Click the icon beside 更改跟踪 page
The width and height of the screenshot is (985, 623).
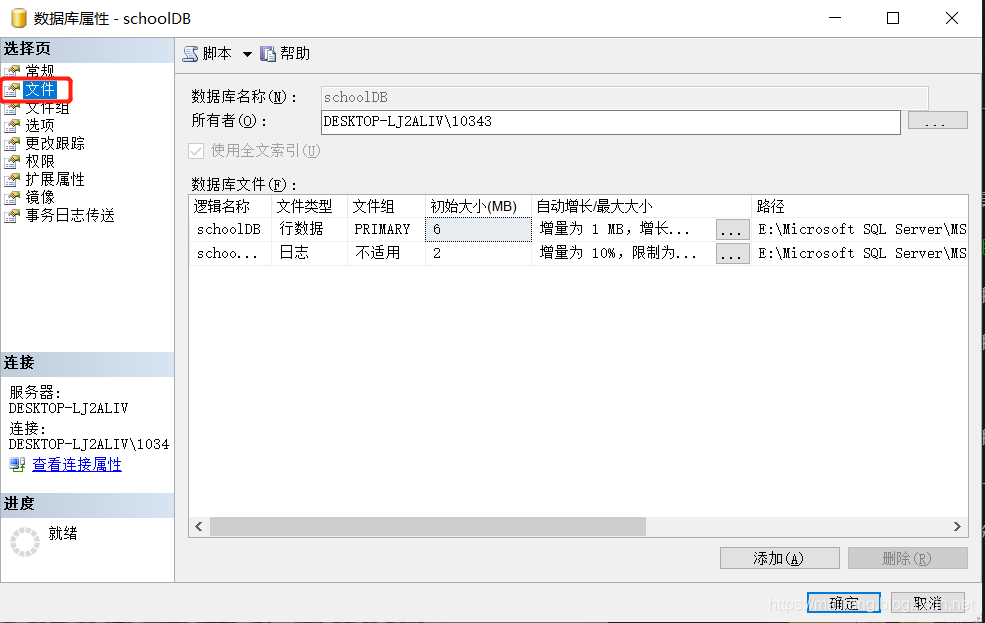click(12, 144)
